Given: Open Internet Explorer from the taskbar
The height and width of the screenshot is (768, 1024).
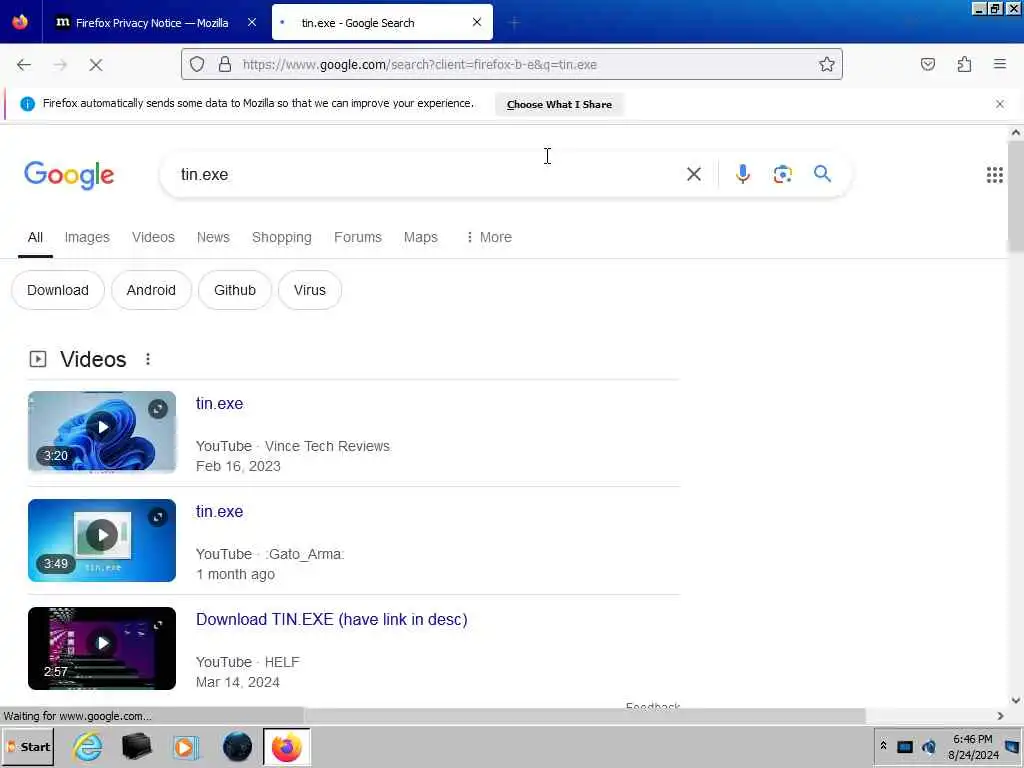Looking at the screenshot, I should tap(88, 746).
